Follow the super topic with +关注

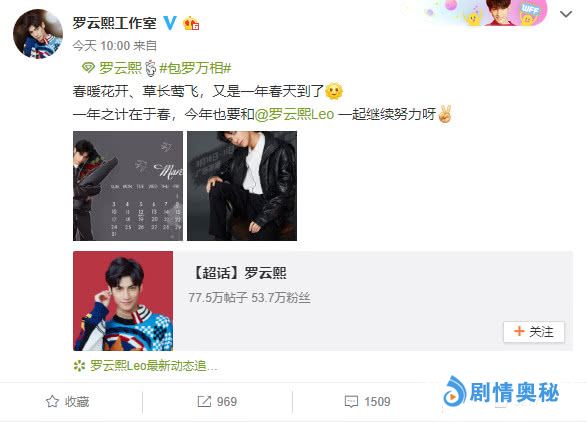tap(534, 332)
